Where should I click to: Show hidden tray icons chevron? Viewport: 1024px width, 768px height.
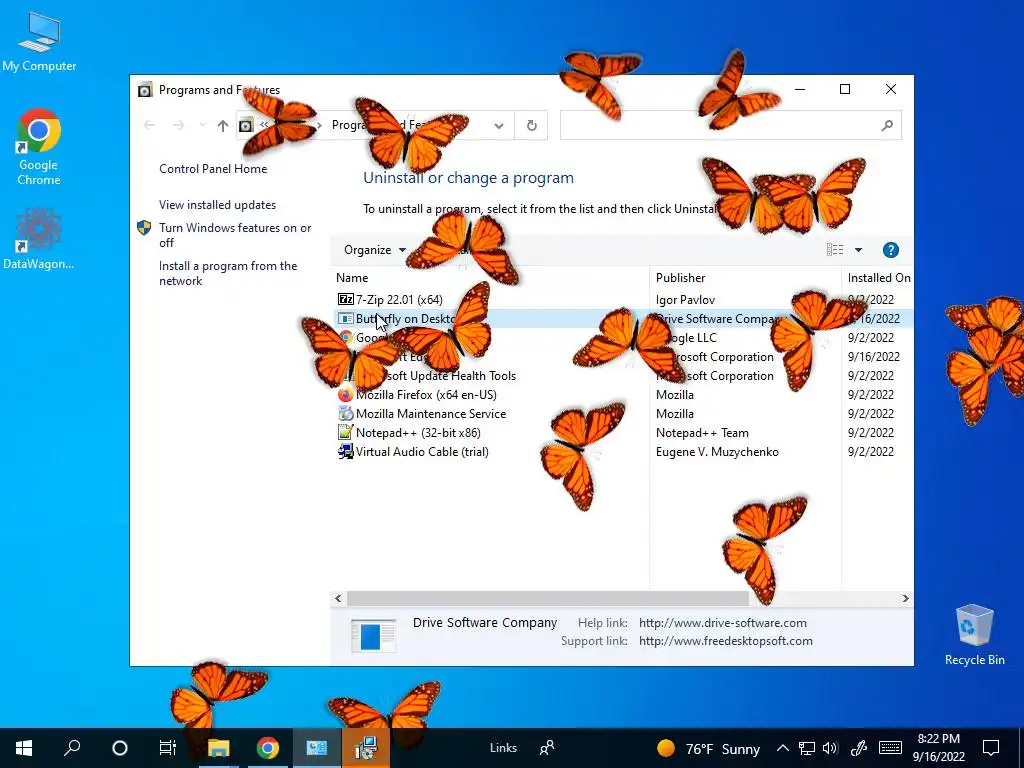(782, 748)
